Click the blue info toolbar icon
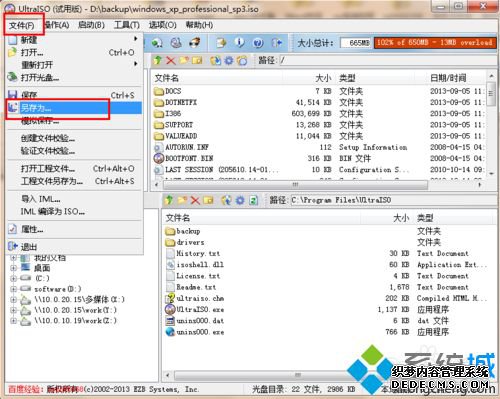Screen dimensions: 500x399 tap(239, 43)
